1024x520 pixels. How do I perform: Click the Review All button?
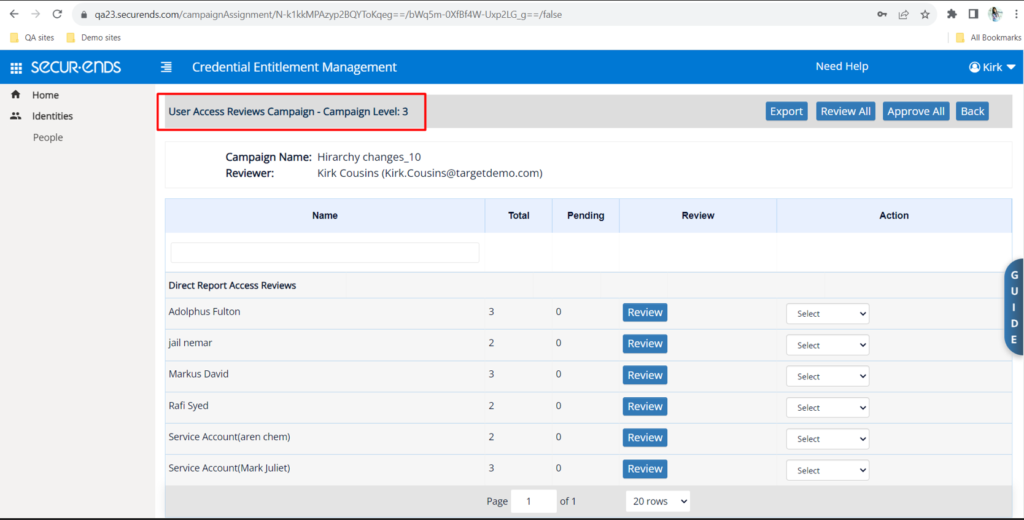846,111
